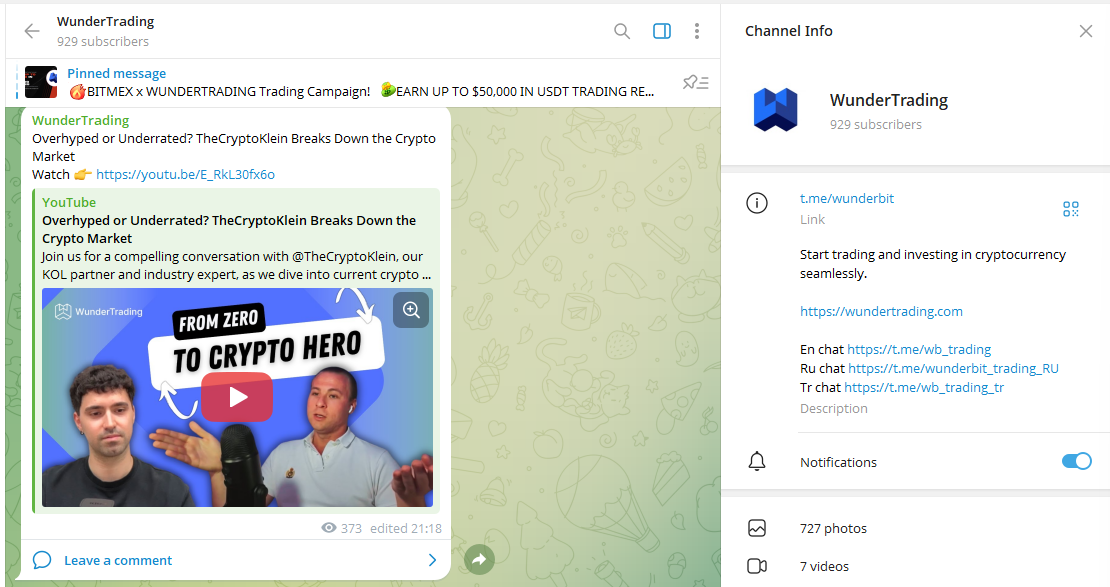
Task: Click the Pinned message title
Action: click(116, 73)
